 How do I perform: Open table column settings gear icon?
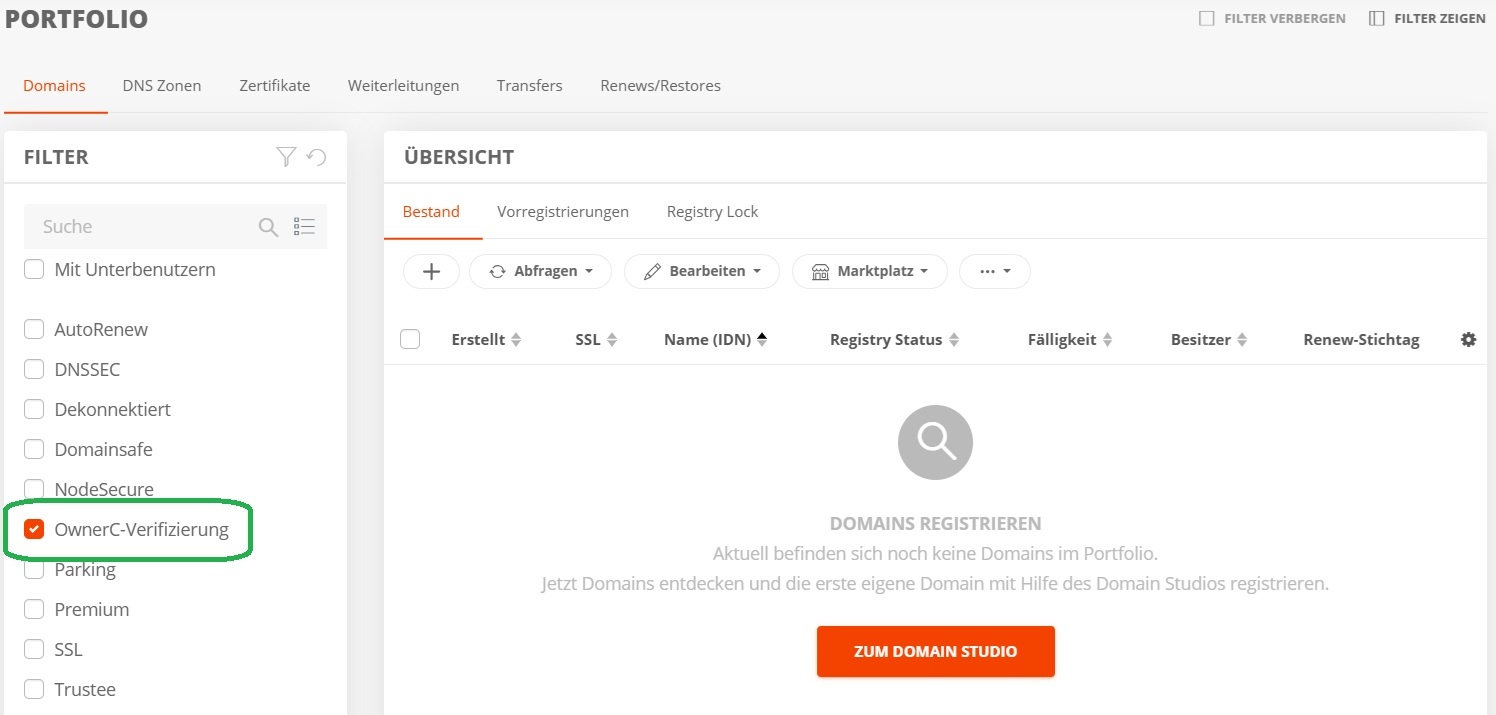(1468, 340)
